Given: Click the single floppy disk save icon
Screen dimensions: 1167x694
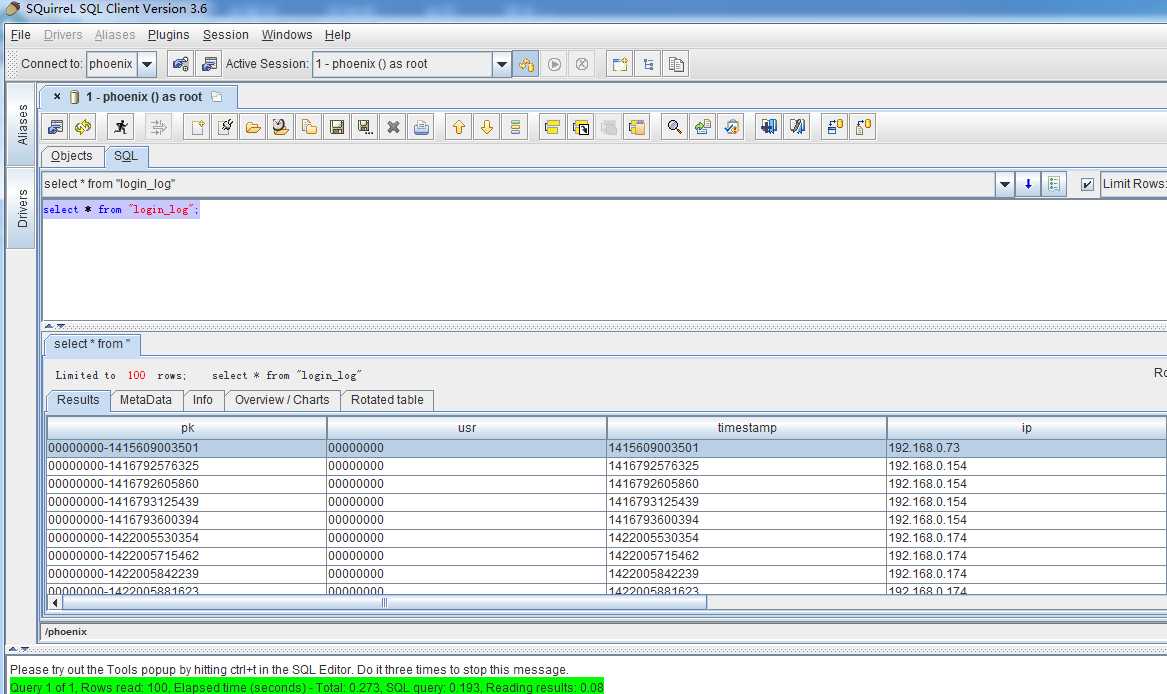Looking at the screenshot, I should click(x=337, y=127).
